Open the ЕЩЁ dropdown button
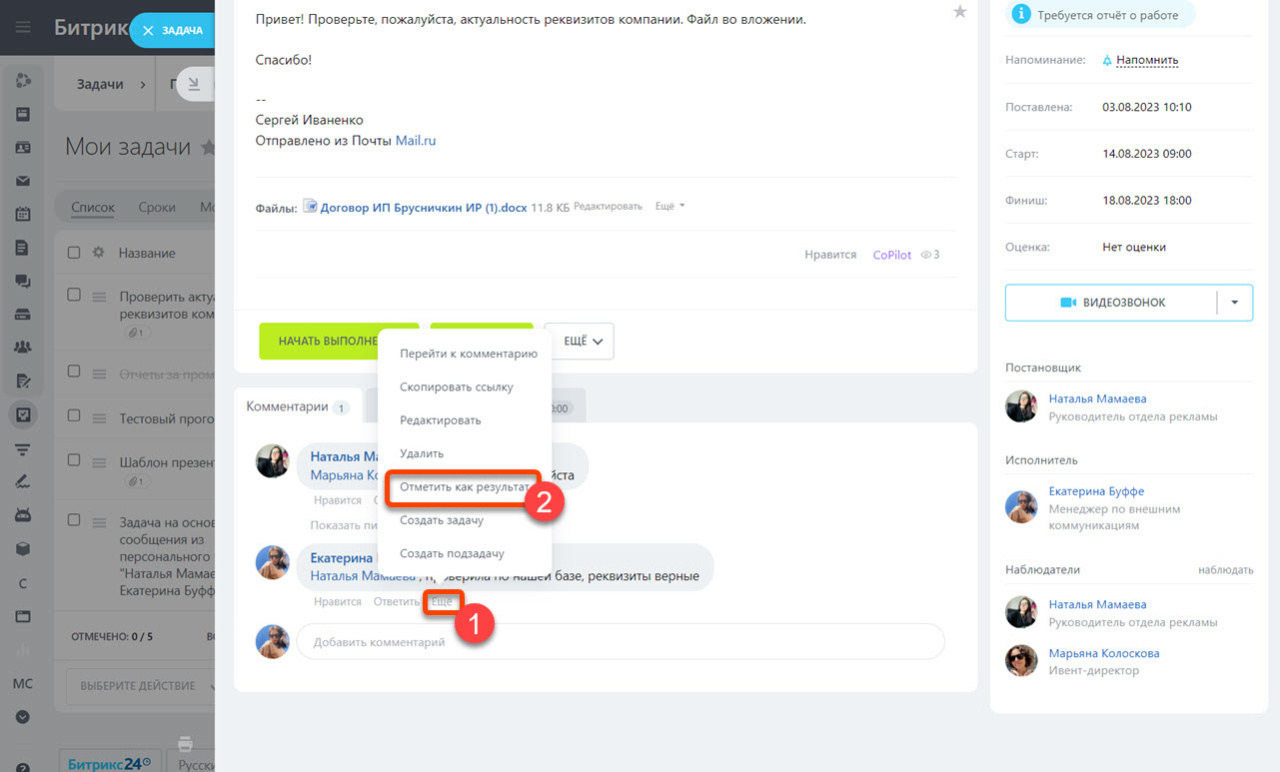Image resolution: width=1280 pixels, height=772 pixels. coord(579,341)
